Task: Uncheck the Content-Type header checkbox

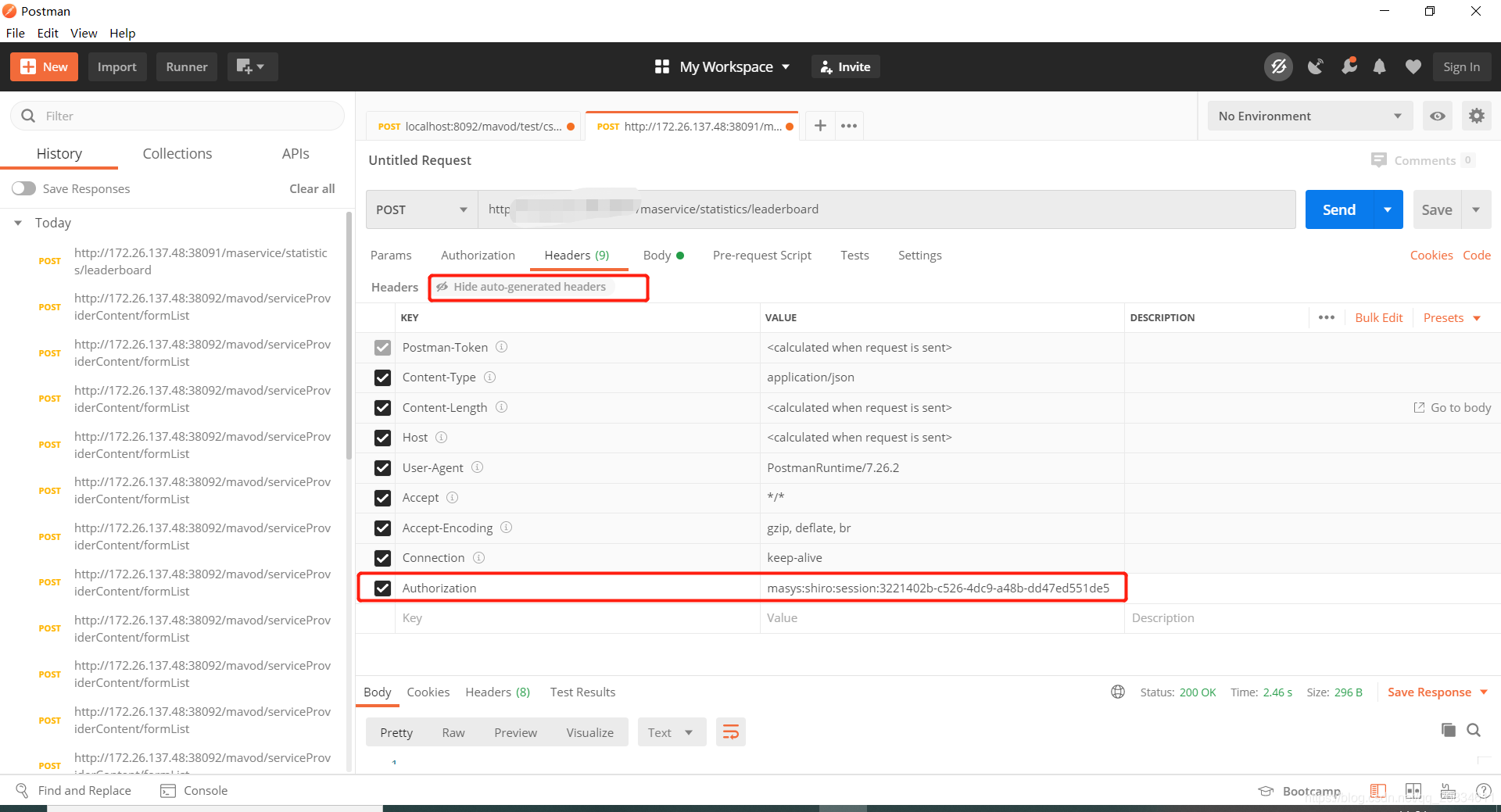Action: (382, 377)
